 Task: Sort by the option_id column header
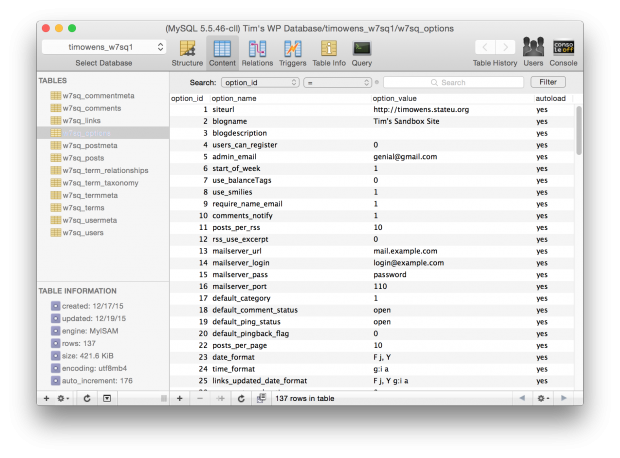pos(189,98)
